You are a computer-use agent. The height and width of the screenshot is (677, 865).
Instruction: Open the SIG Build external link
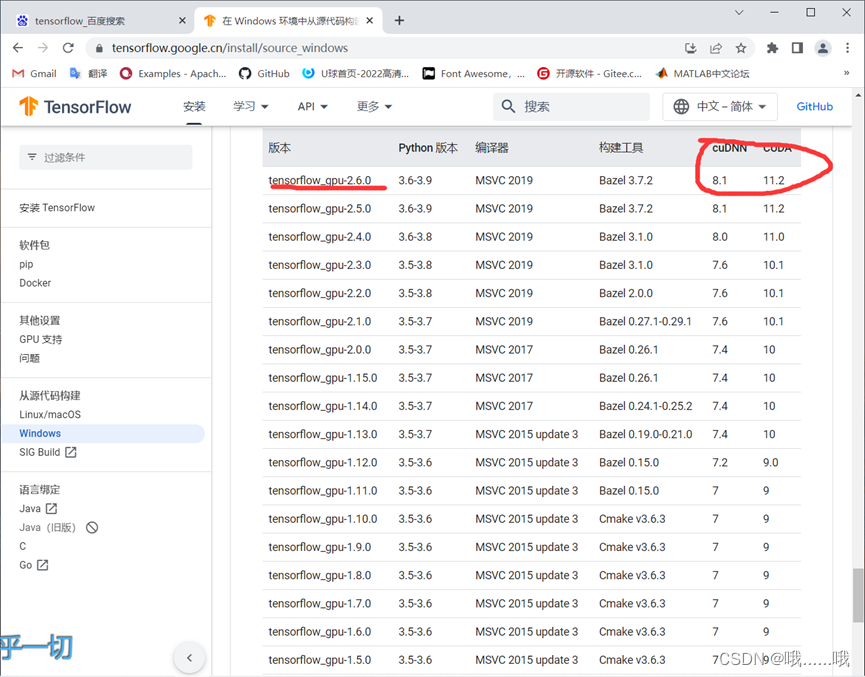[47, 452]
